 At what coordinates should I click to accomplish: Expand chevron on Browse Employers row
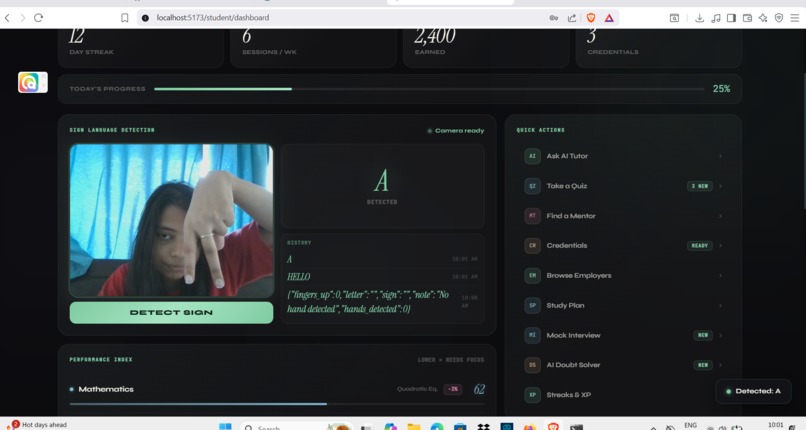coord(720,275)
